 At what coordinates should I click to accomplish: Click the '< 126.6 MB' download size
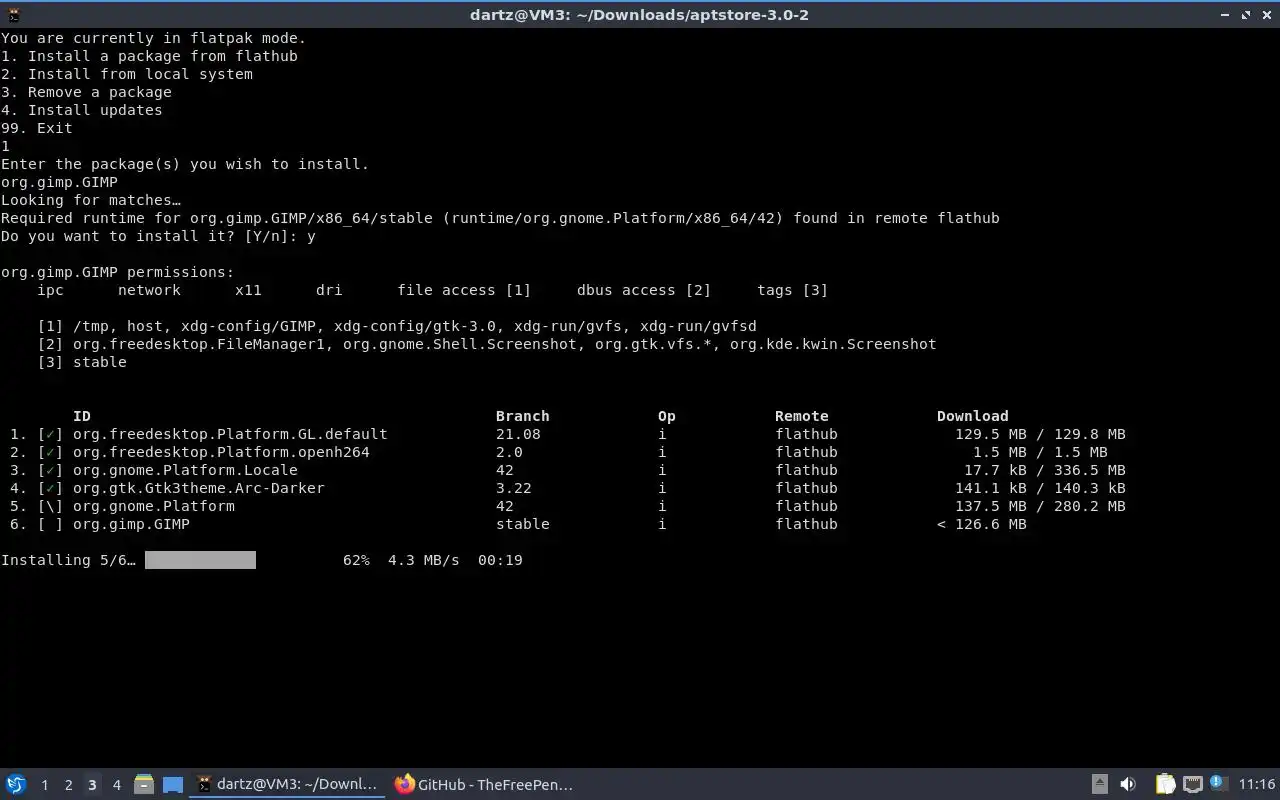982,524
